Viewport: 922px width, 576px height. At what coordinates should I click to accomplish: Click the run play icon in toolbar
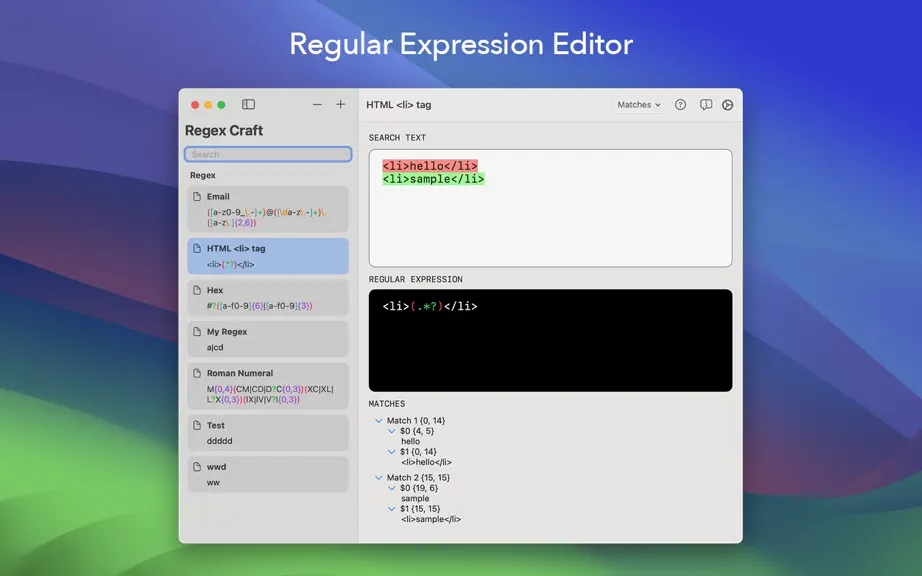coord(727,105)
